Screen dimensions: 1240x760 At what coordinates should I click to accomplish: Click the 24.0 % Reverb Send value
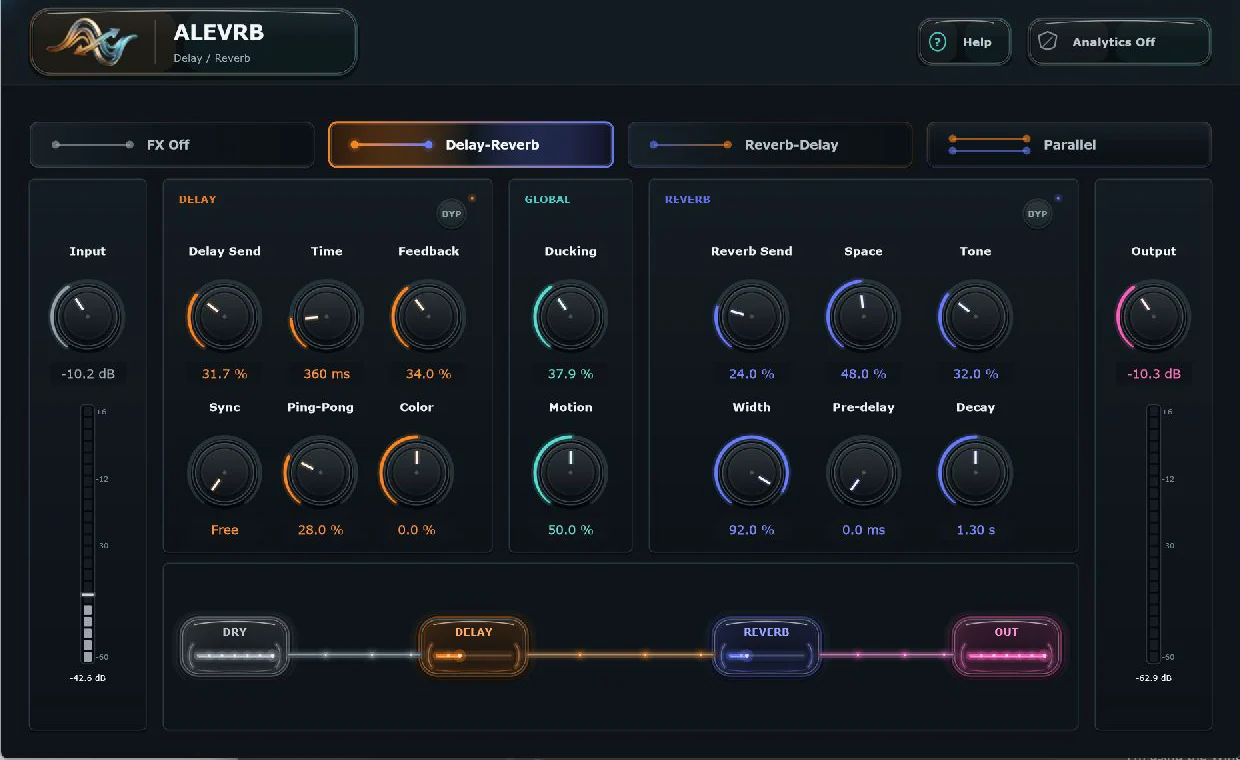(751, 374)
